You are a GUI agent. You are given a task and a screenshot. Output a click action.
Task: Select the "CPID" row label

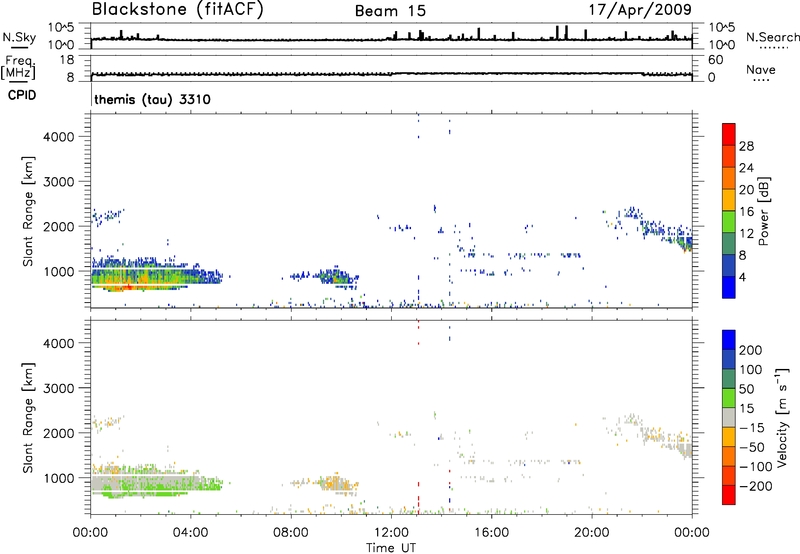(22, 95)
